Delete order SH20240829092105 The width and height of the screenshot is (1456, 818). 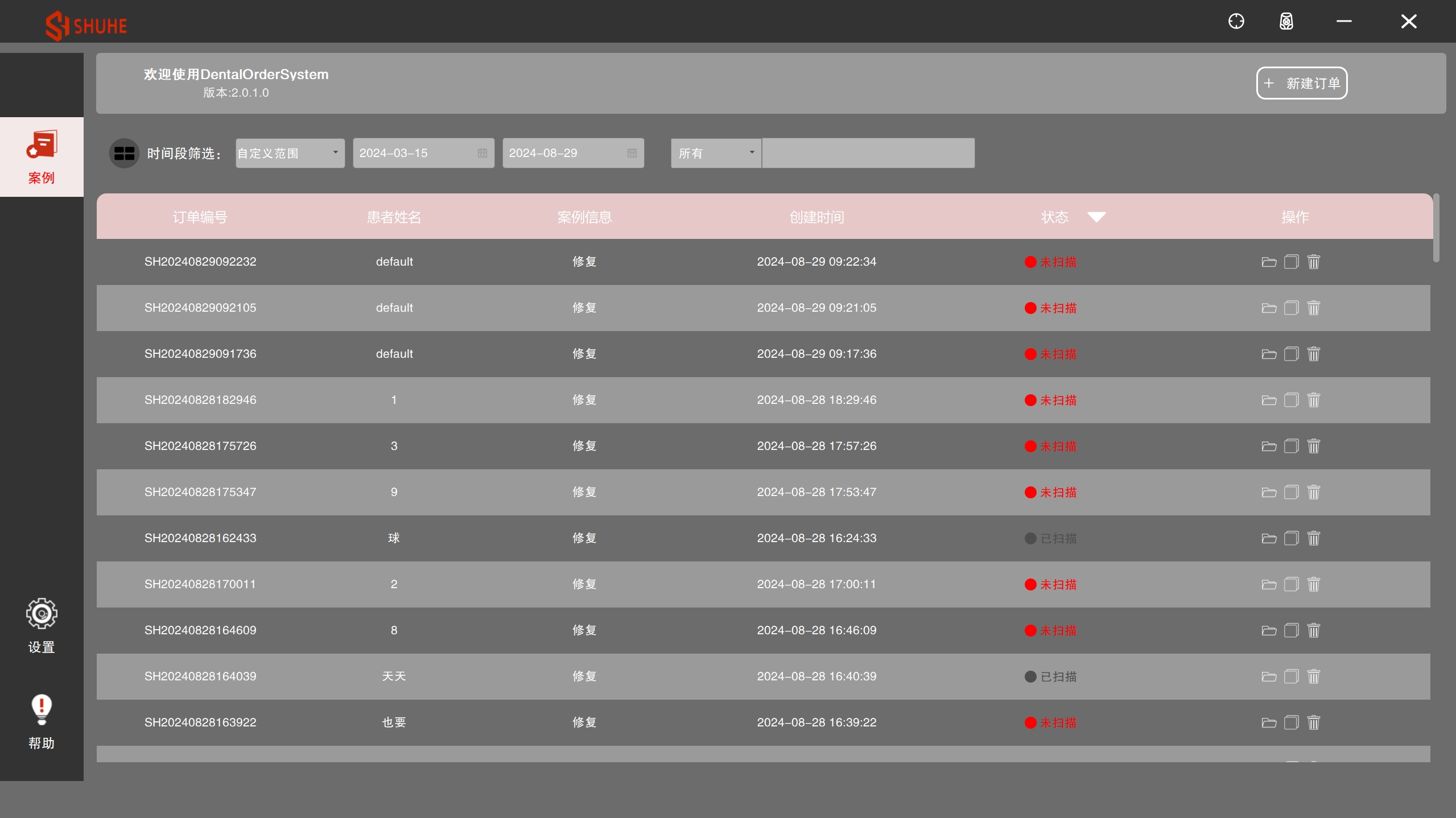[1314, 308]
